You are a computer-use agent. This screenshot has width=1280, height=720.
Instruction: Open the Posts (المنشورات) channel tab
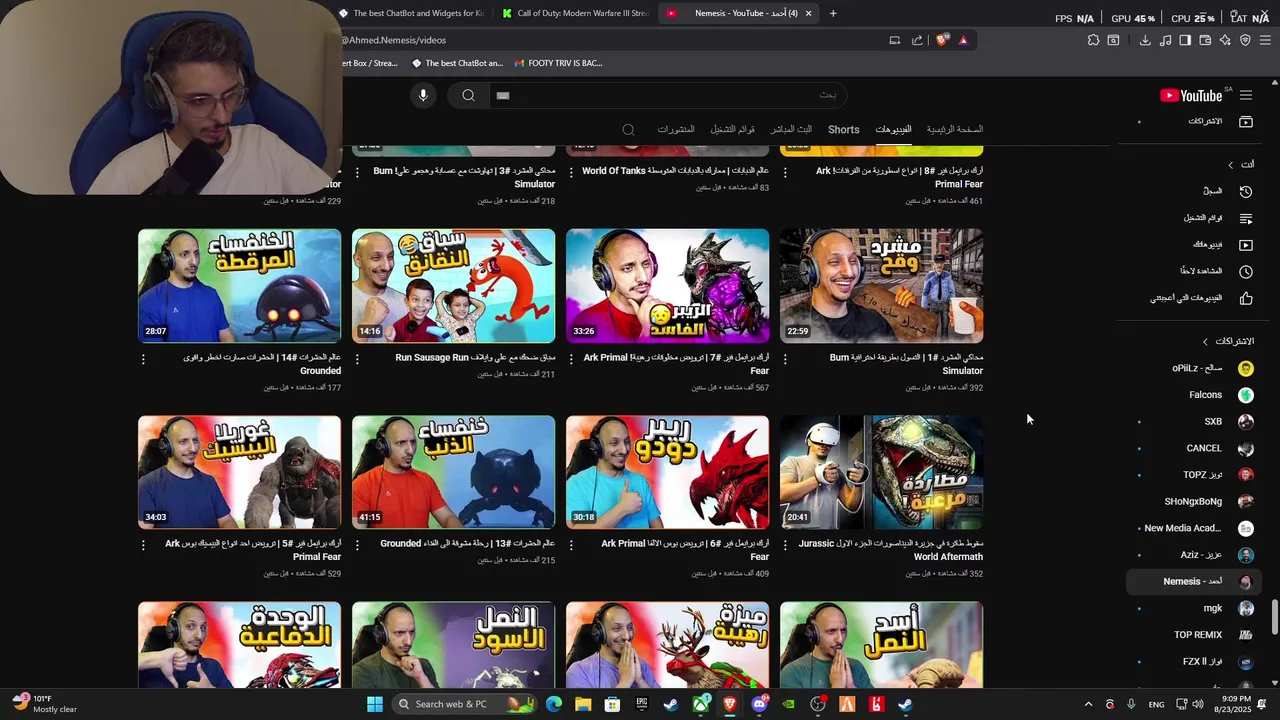[676, 130]
